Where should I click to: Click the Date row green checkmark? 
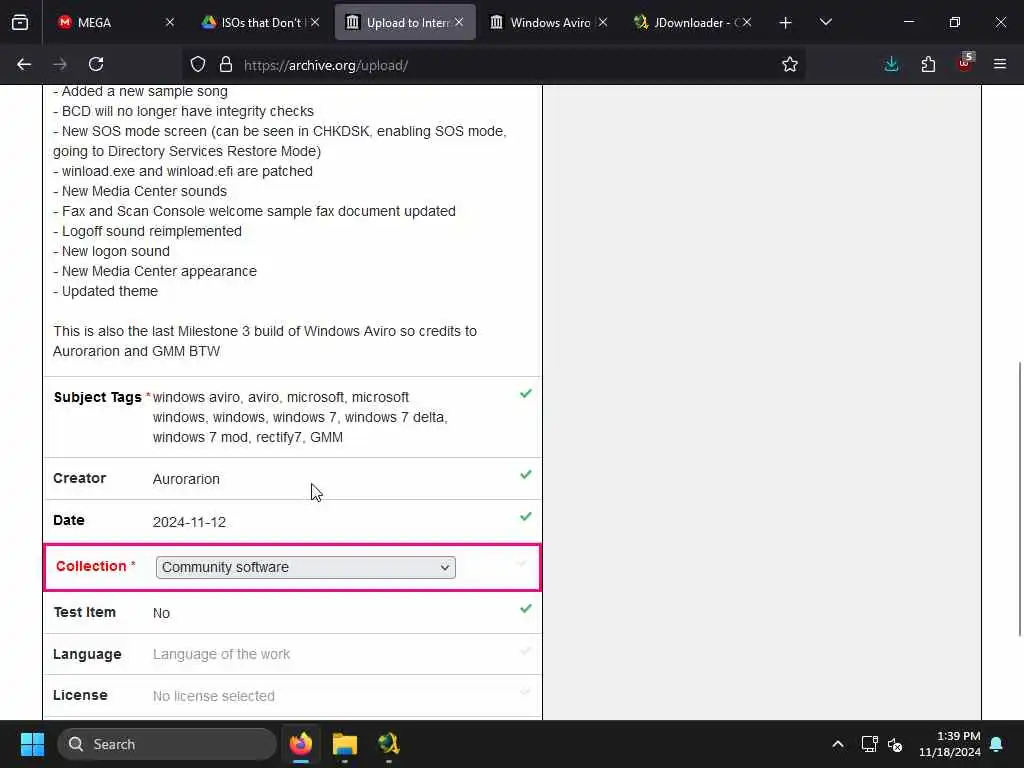click(526, 517)
